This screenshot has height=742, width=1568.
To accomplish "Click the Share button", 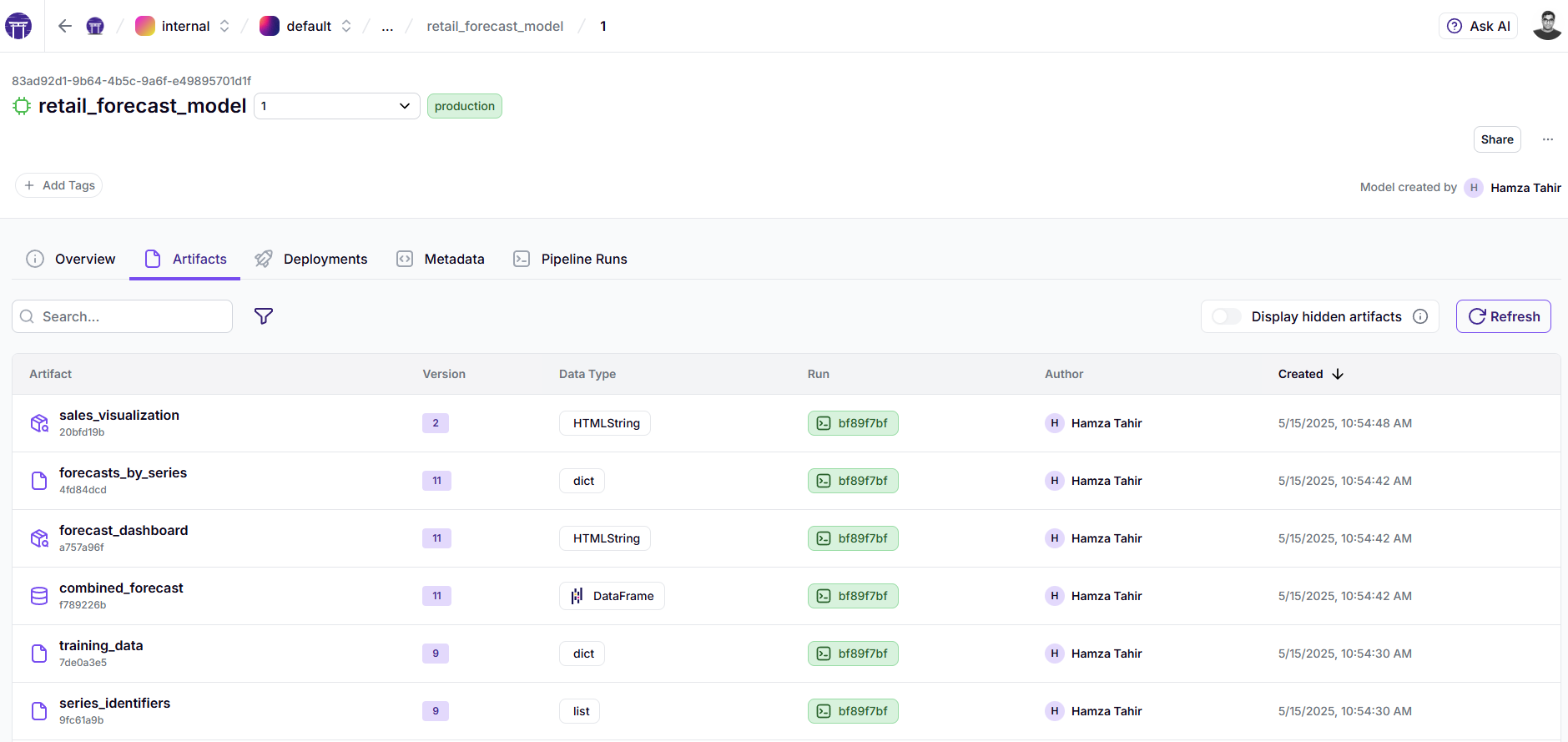I will tap(1496, 139).
